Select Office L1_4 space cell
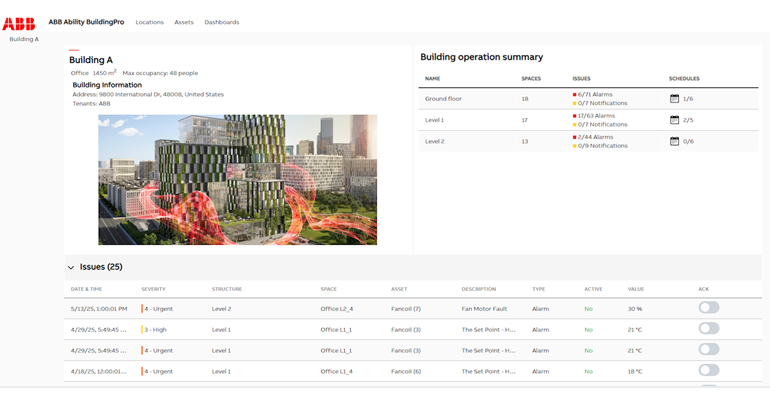 pos(336,372)
